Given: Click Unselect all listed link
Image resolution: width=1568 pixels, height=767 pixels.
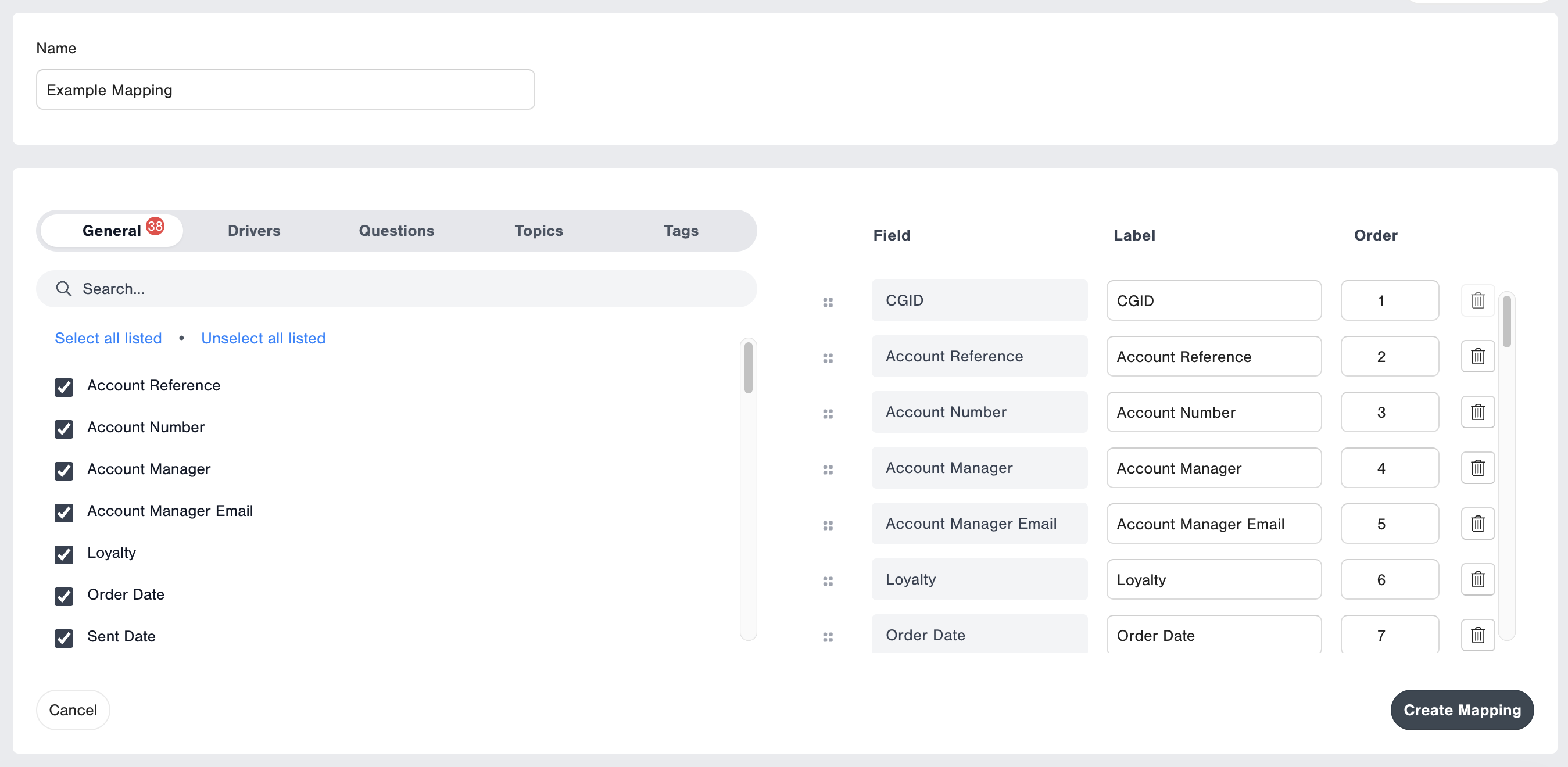Looking at the screenshot, I should [263, 338].
